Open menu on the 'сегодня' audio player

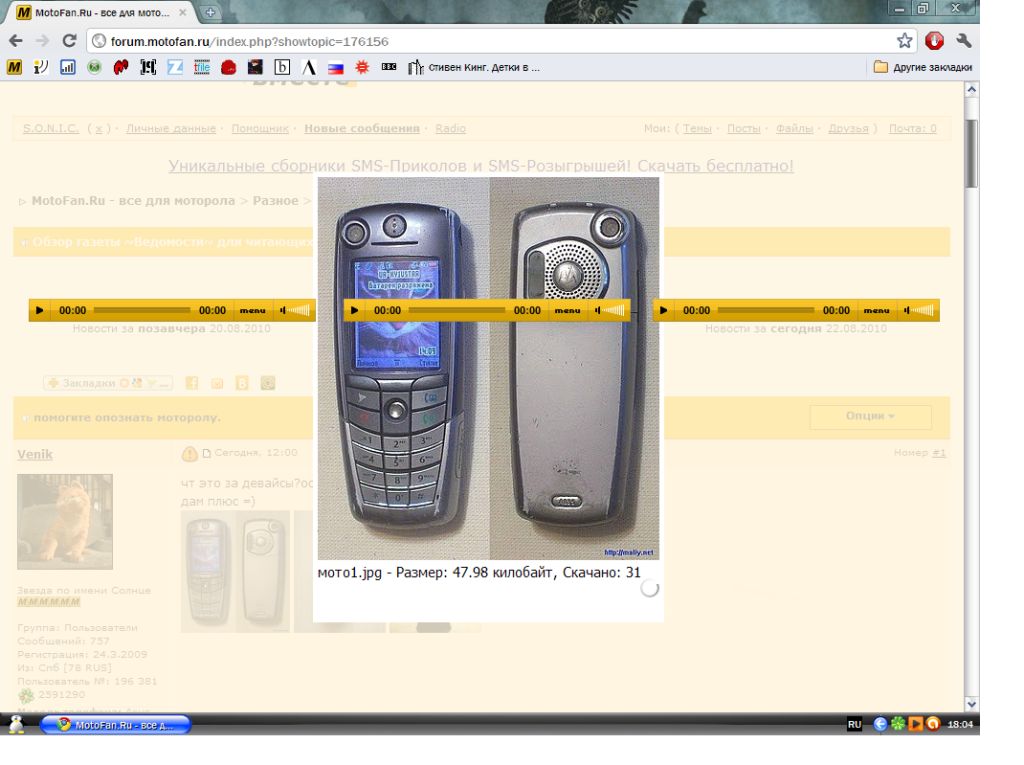(x=876, y=310)
